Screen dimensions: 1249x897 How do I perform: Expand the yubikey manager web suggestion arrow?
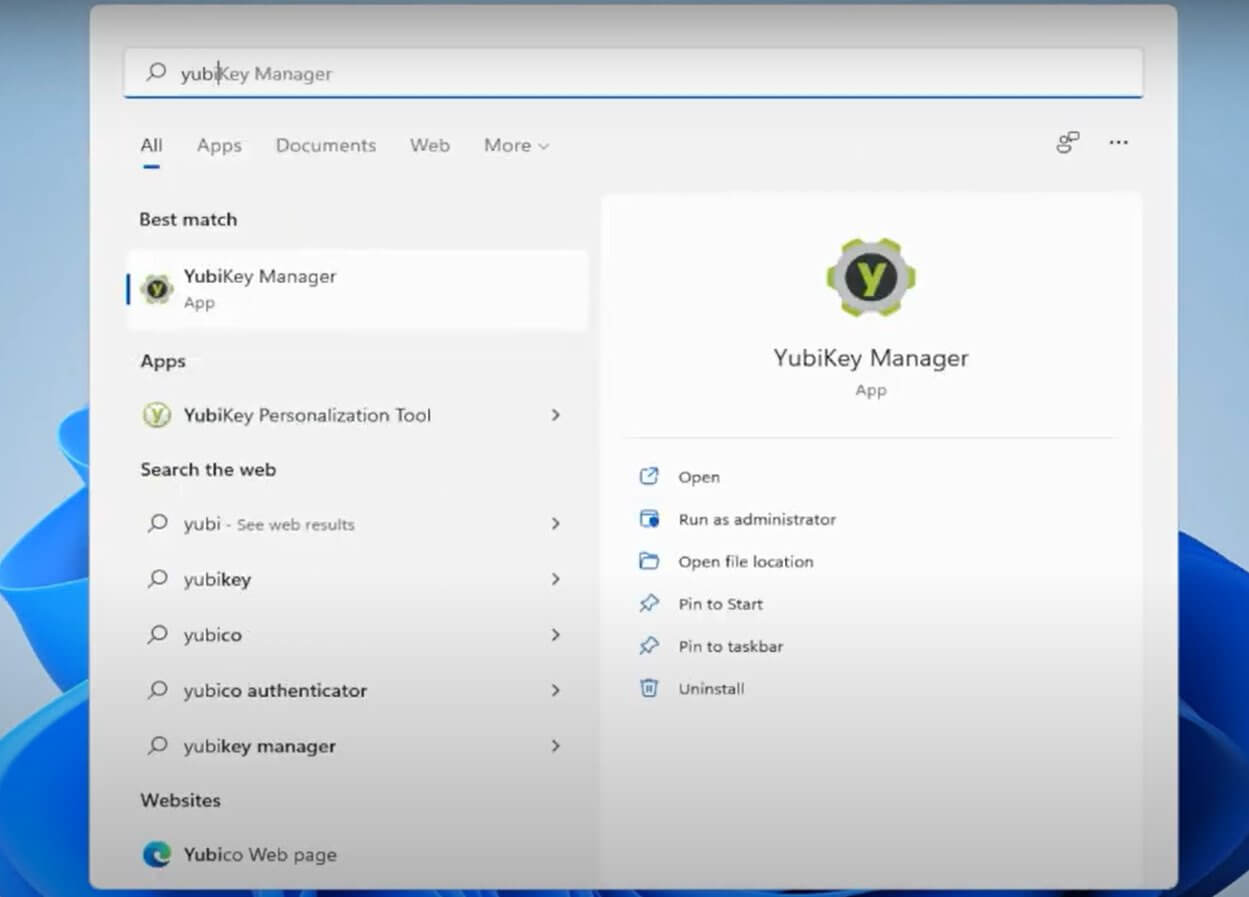pos(556,746)
